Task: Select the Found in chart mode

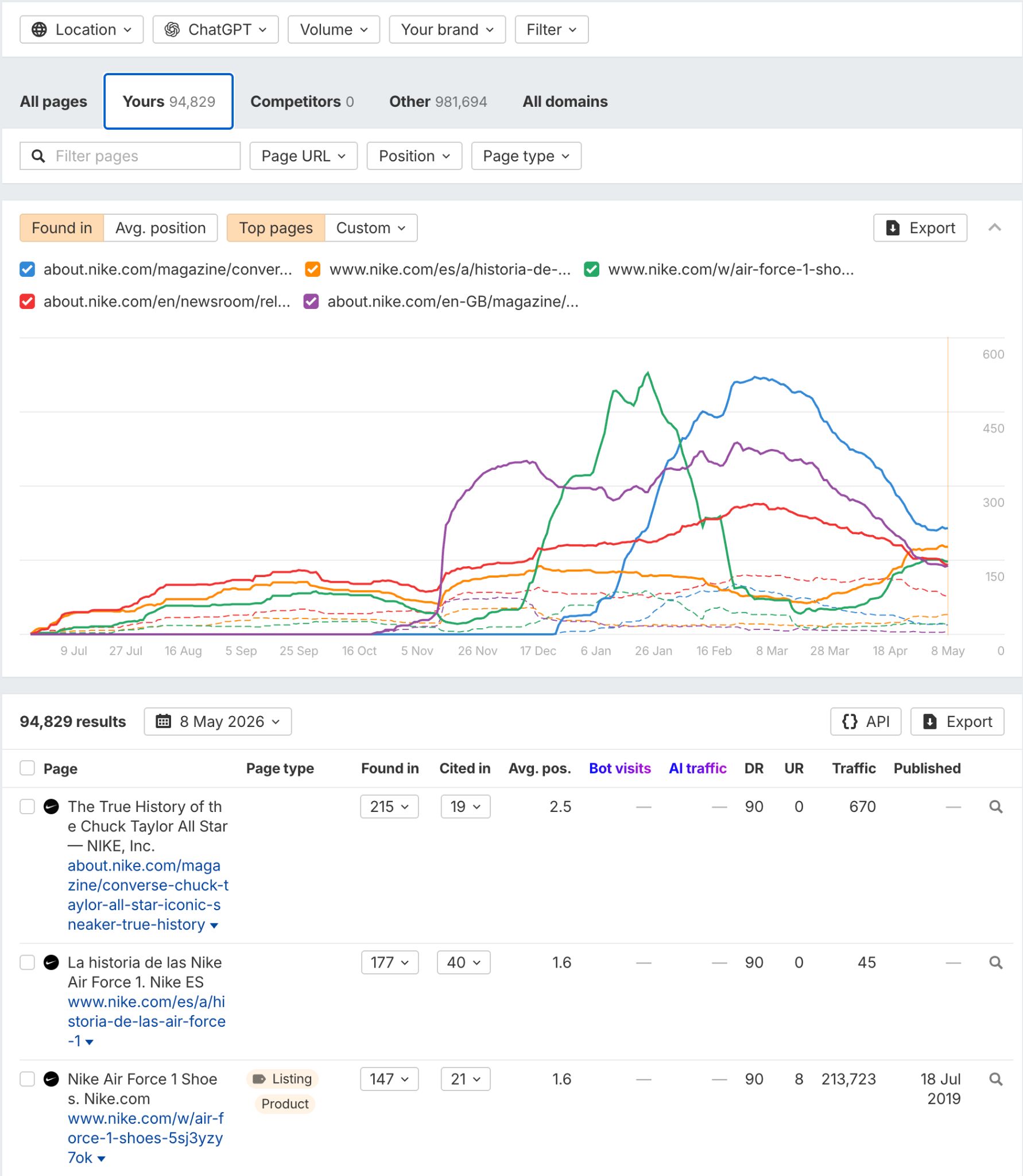Action: coord(62,228)
